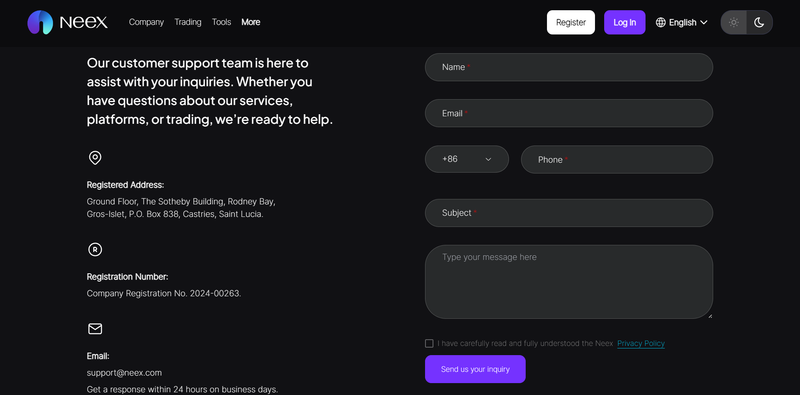This screenshot has width=800, height=395.
Task: Click the support@neex.com email address
Action: [124, 373]
